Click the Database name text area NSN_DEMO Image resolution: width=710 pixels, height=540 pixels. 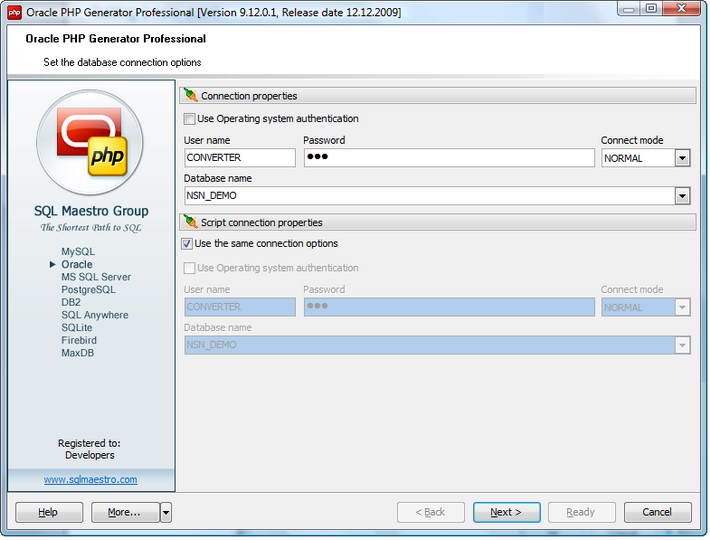tap(430, 196)
